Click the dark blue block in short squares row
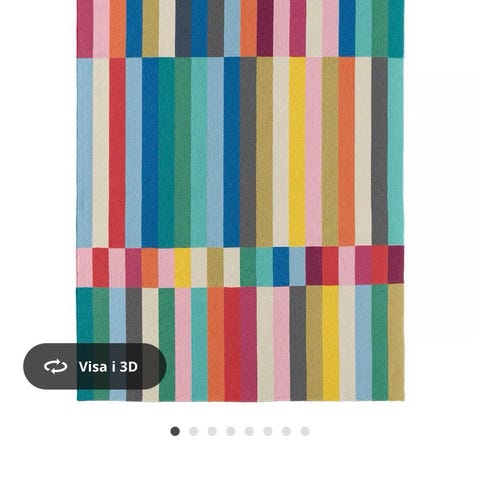 tap(281, 267)
